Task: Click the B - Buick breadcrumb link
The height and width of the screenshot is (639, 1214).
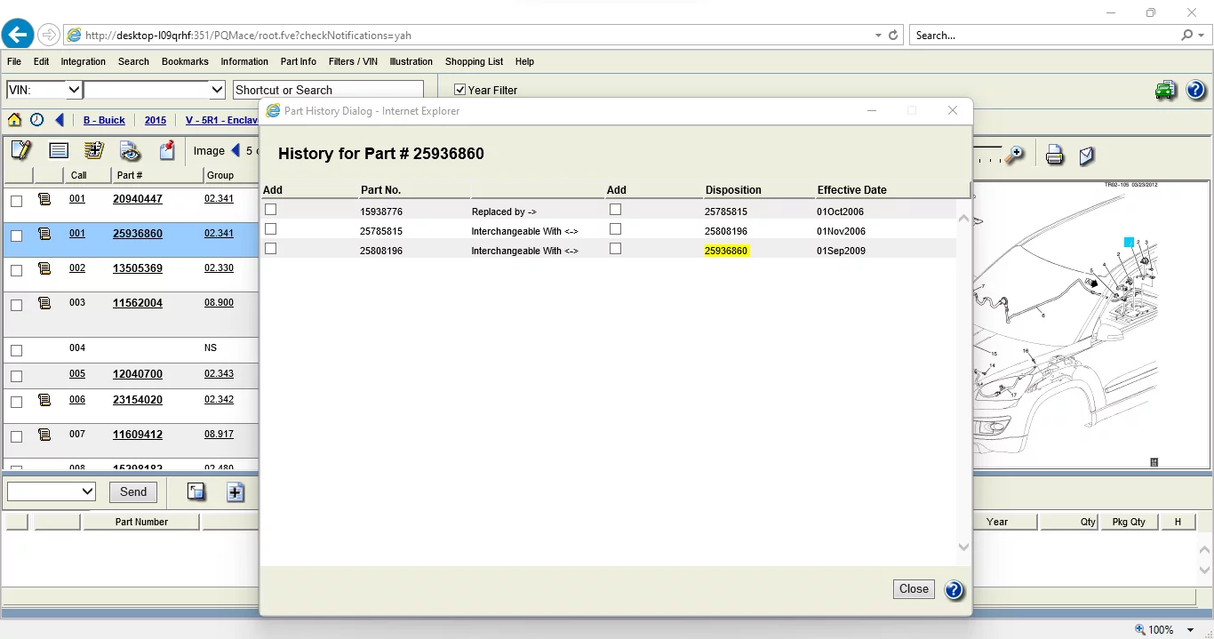Action: (104, 121)
